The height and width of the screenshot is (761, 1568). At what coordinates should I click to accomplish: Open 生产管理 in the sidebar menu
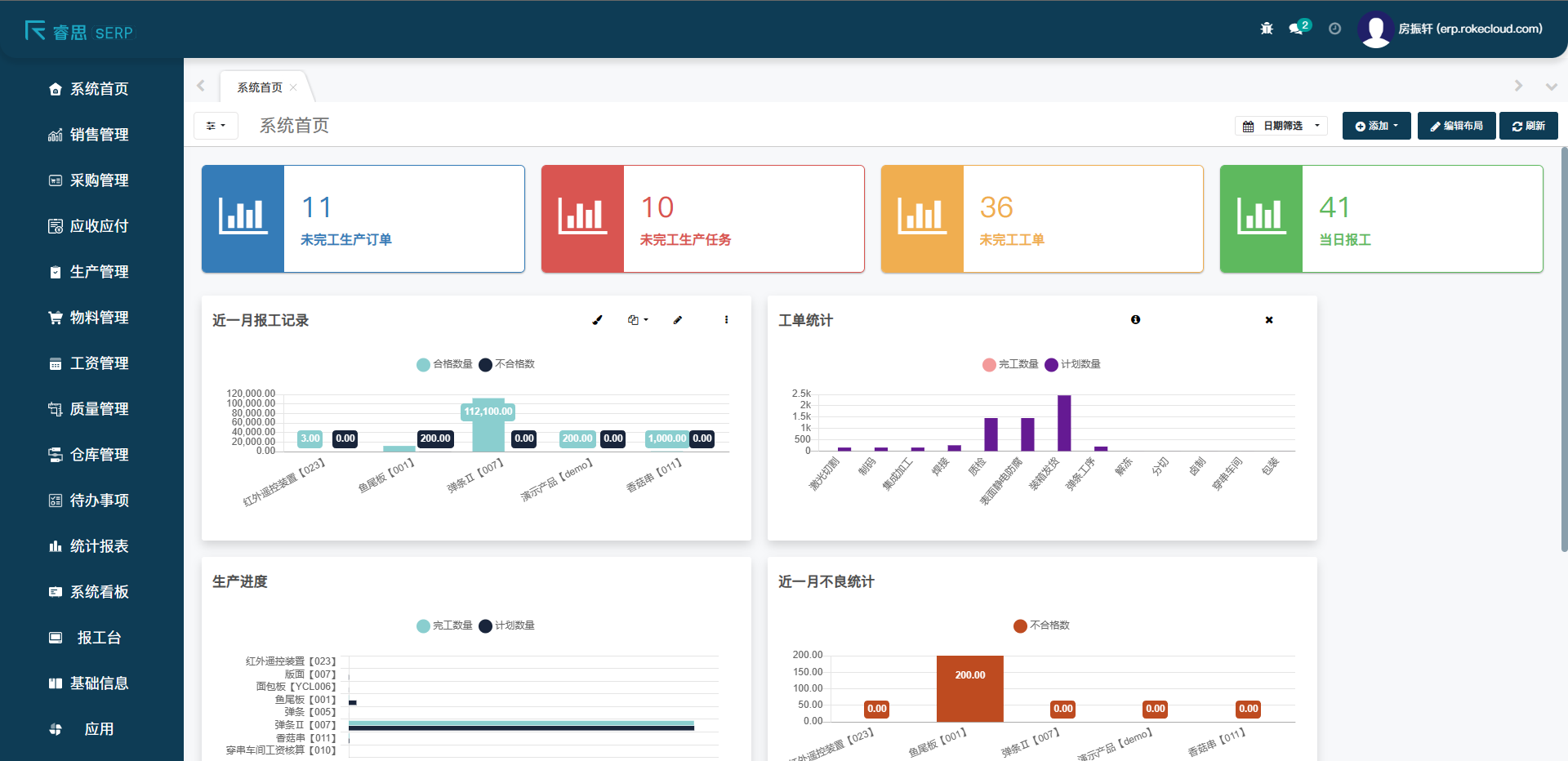point(99,272)
